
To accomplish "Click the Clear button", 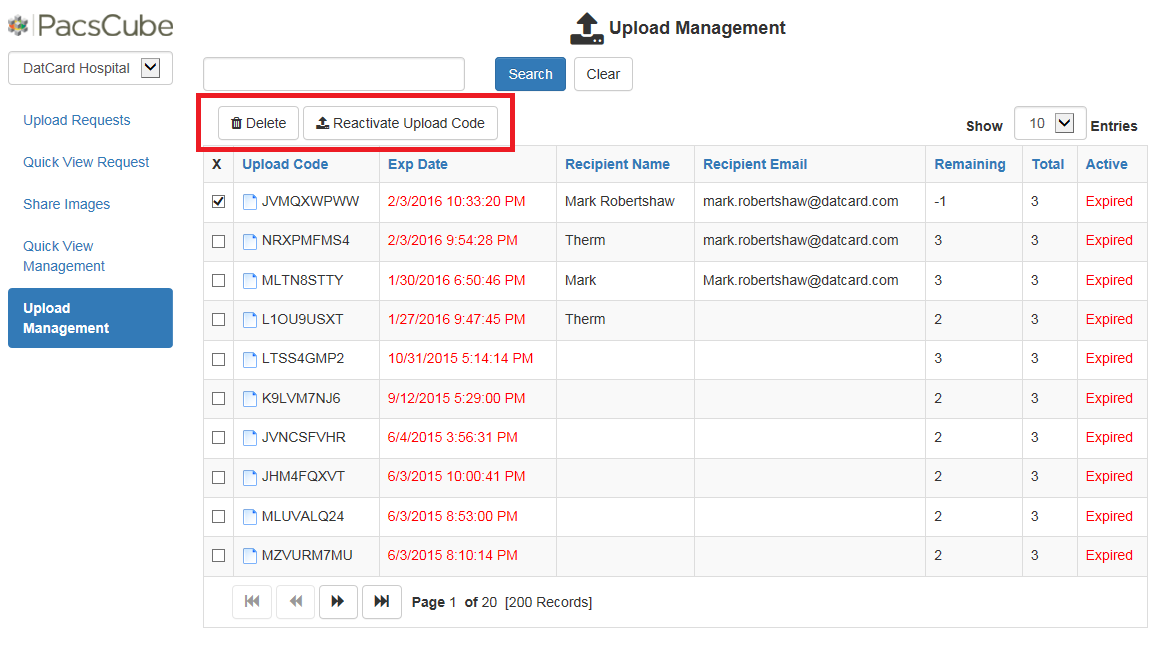I will tap(603, 74).
